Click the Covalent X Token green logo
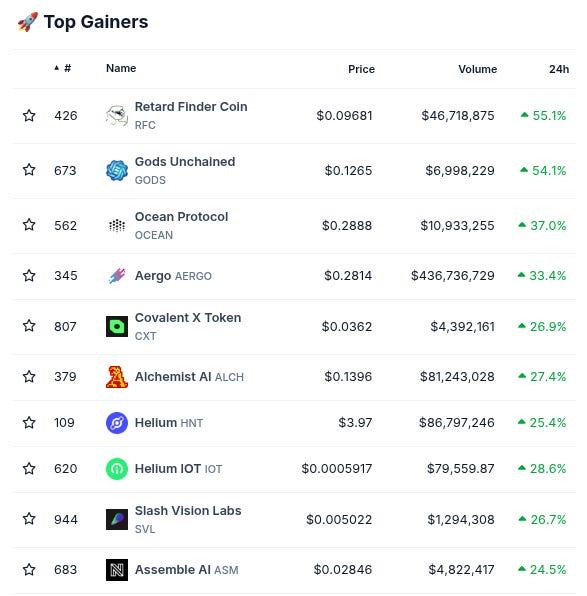 [x=117, y=326]
